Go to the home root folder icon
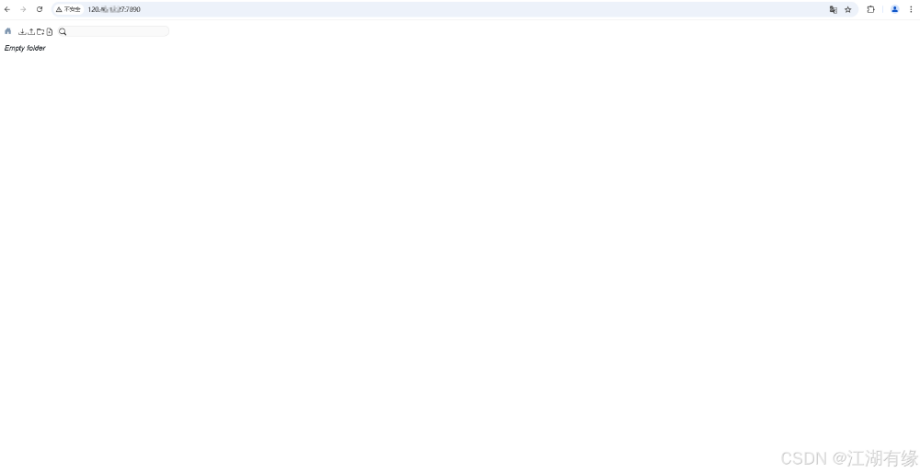This screenshot has height=473, width=920. tap(8, 31)
